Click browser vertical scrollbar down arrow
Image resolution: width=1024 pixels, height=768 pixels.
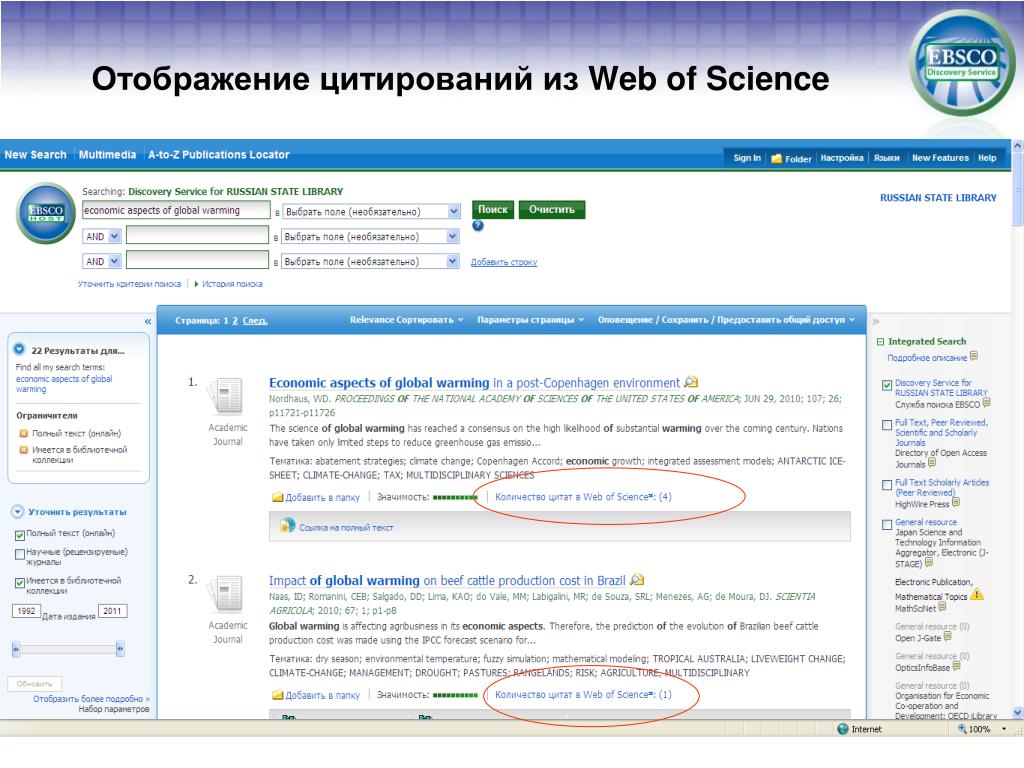[1017, 712]
